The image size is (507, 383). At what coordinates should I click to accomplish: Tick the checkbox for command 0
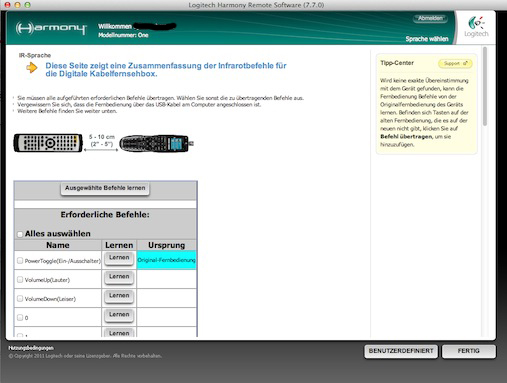(20, 317)
